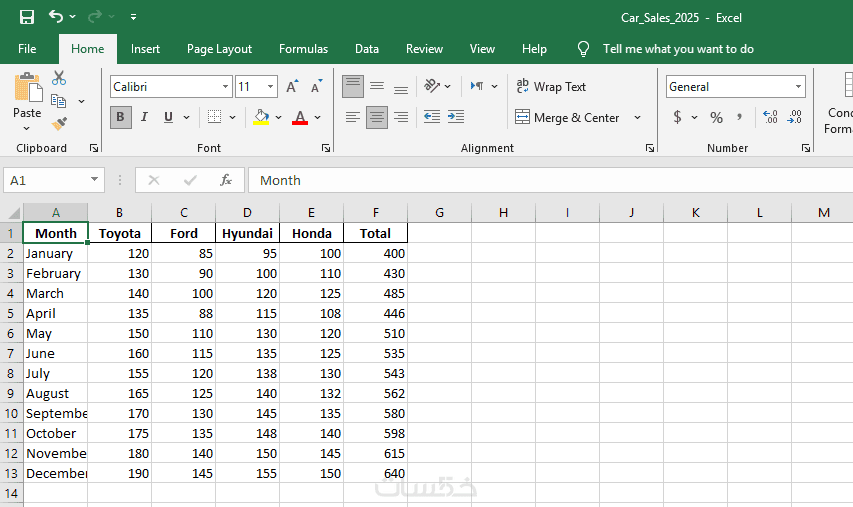Click the Undo arrow icon
Viewport: 853px width, 507px height.
point(55,16)
